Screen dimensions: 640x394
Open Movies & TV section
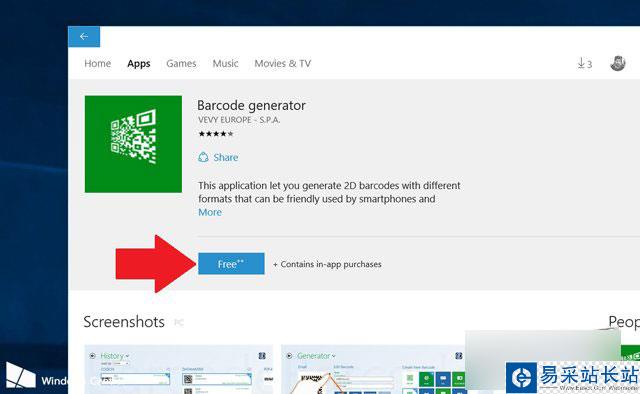click(282, 64)
